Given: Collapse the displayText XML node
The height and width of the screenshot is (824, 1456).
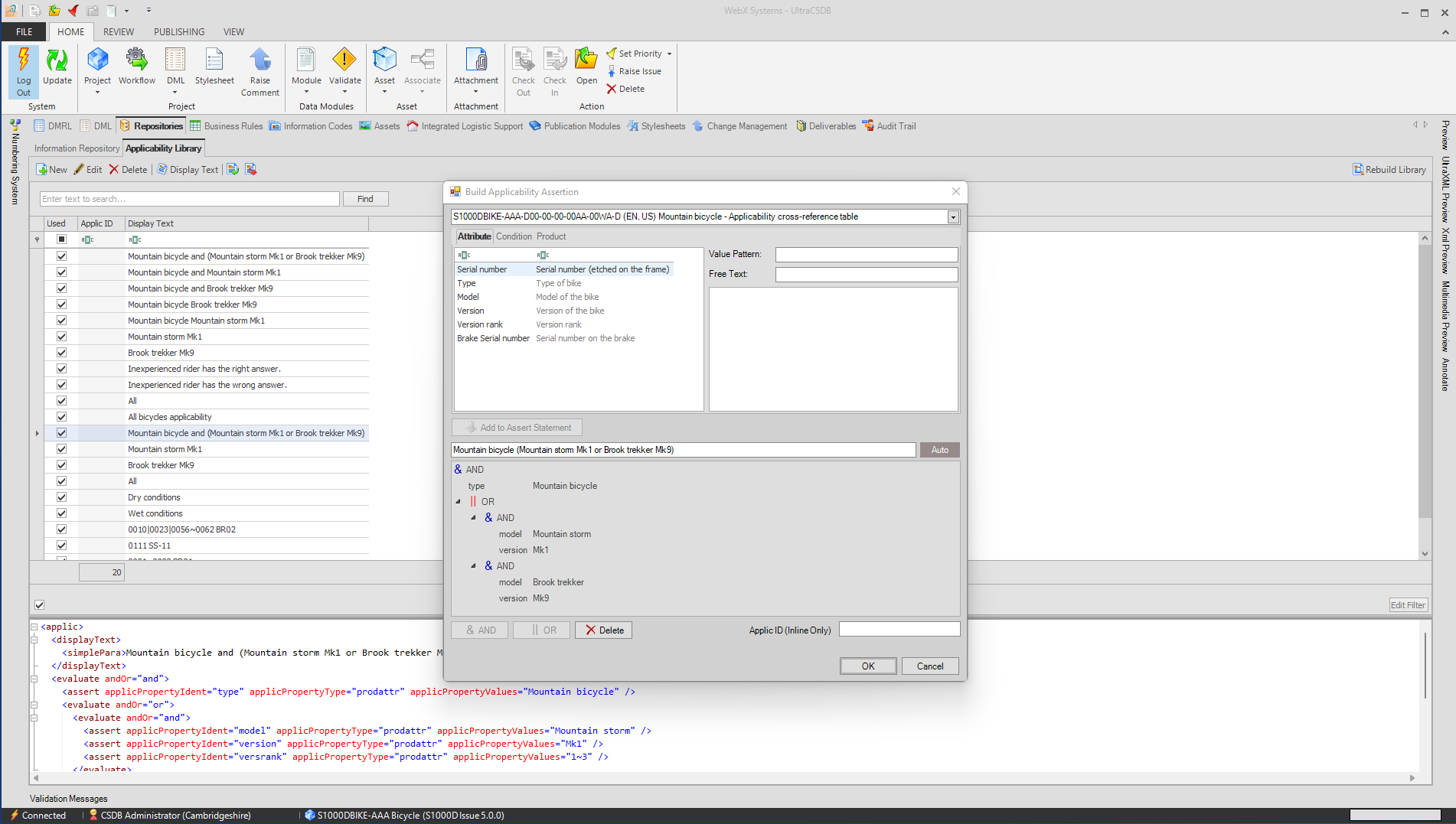Looking at the screenshot, I should [34, 640].
